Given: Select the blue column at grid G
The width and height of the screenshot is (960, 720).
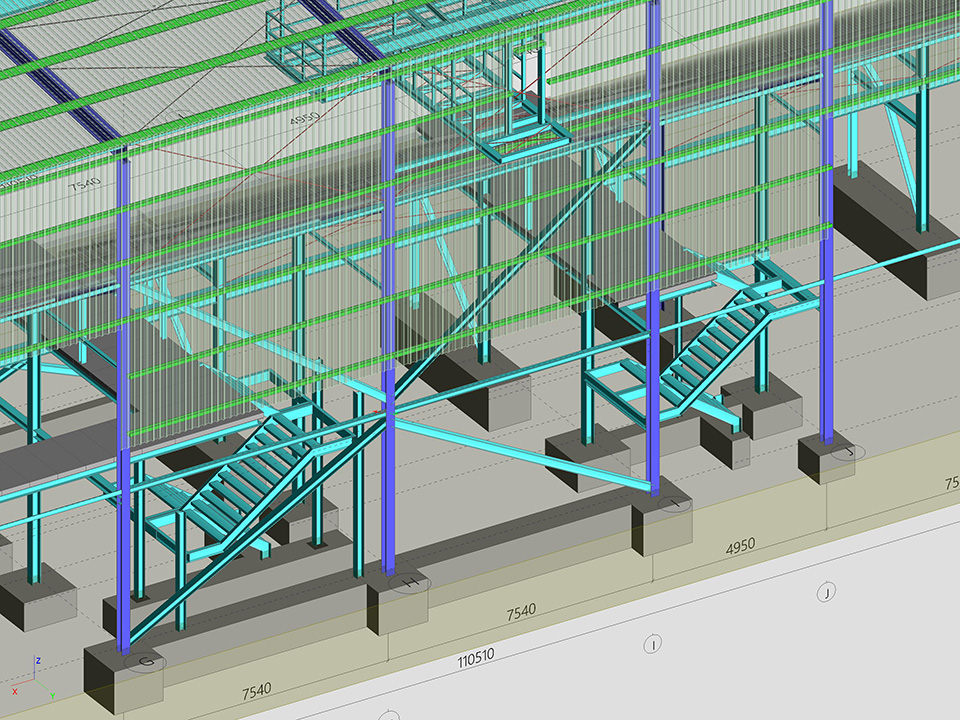Looking at the screenshot, I should (123, 400).
